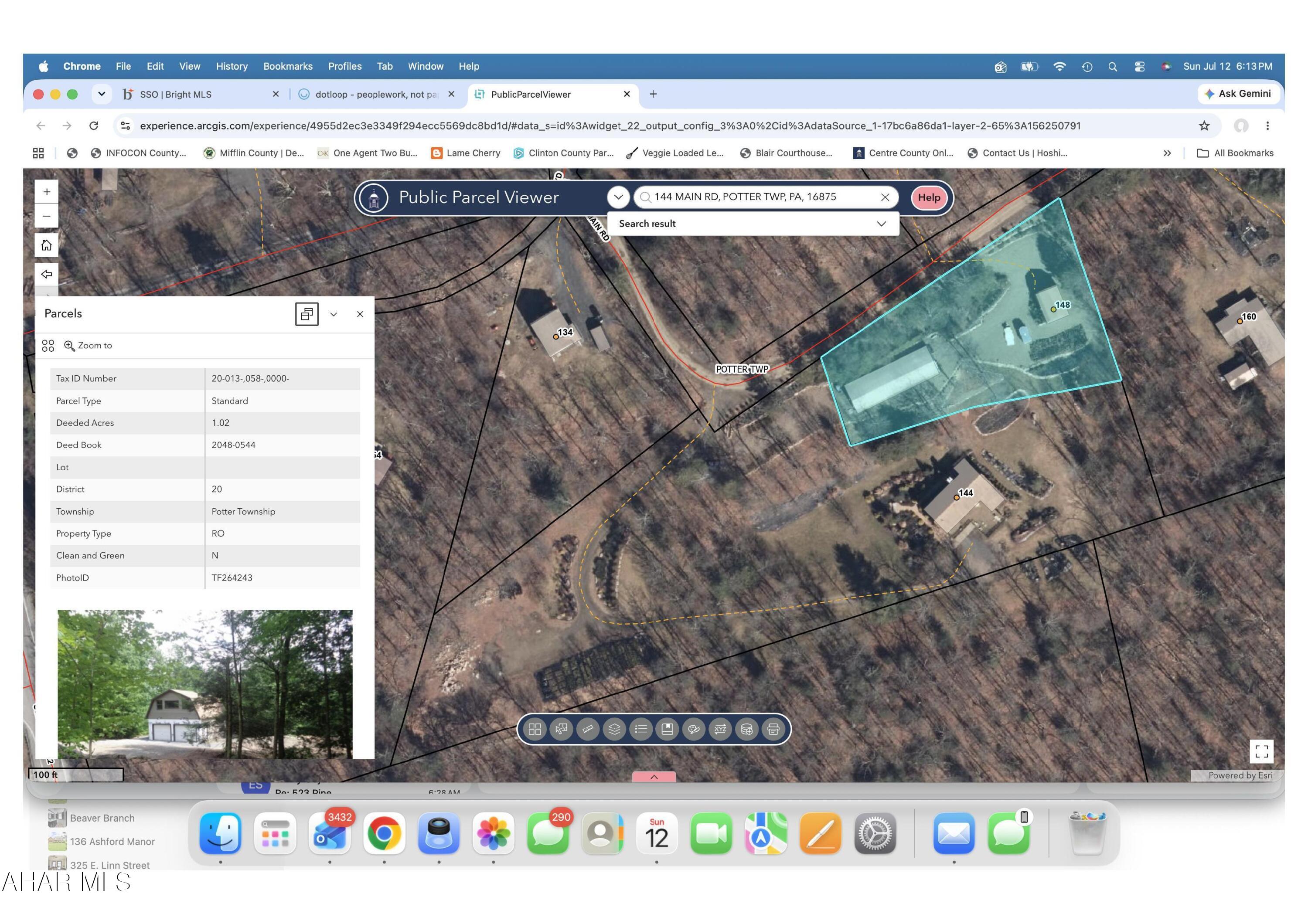This screenshot has width=1308, height=924.
Task: Open dropdown beside Public Parcel Viewer title
Action: click(x=618, y=197)
